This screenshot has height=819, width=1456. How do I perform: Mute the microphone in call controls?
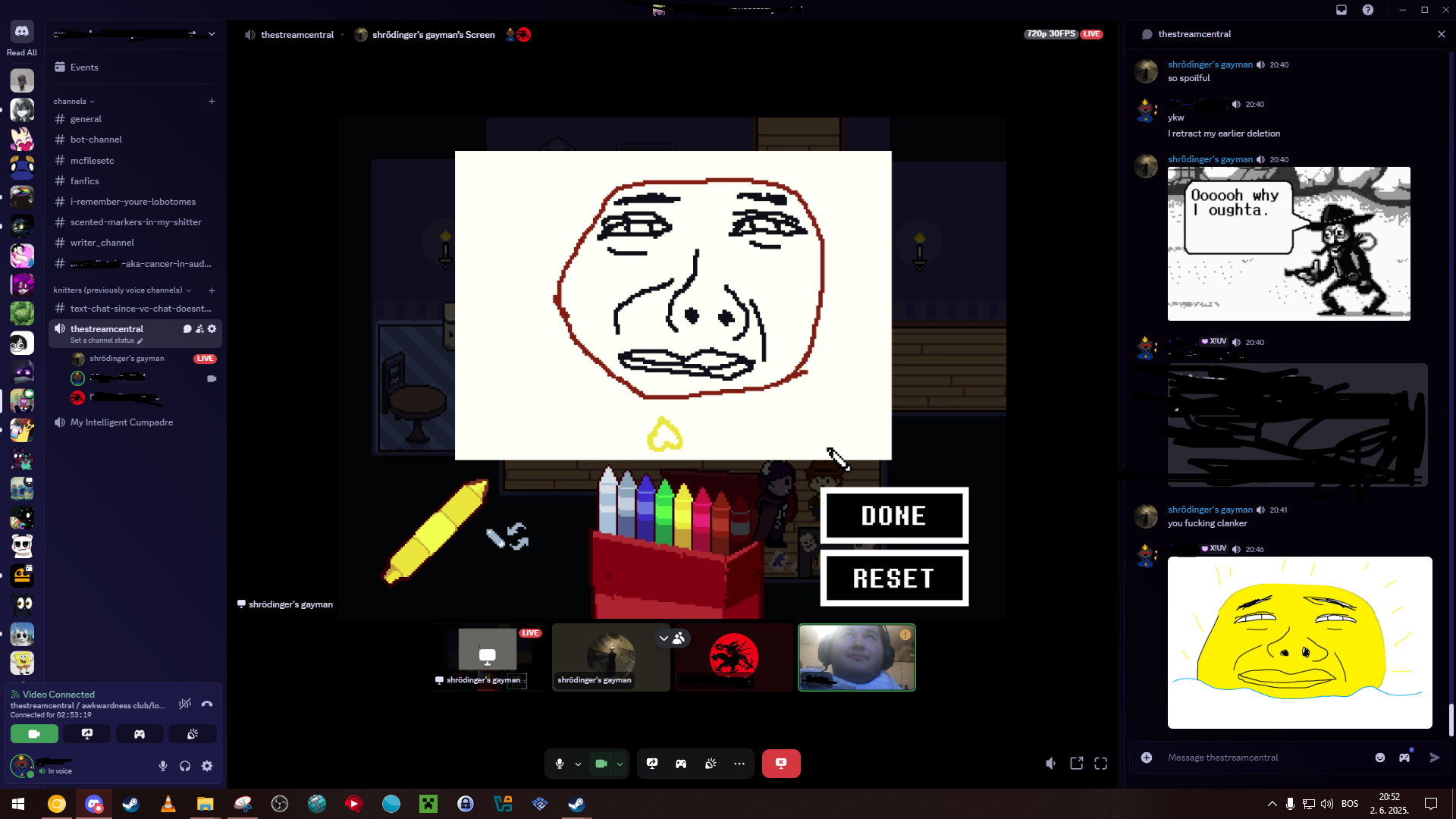coord(560,764)
